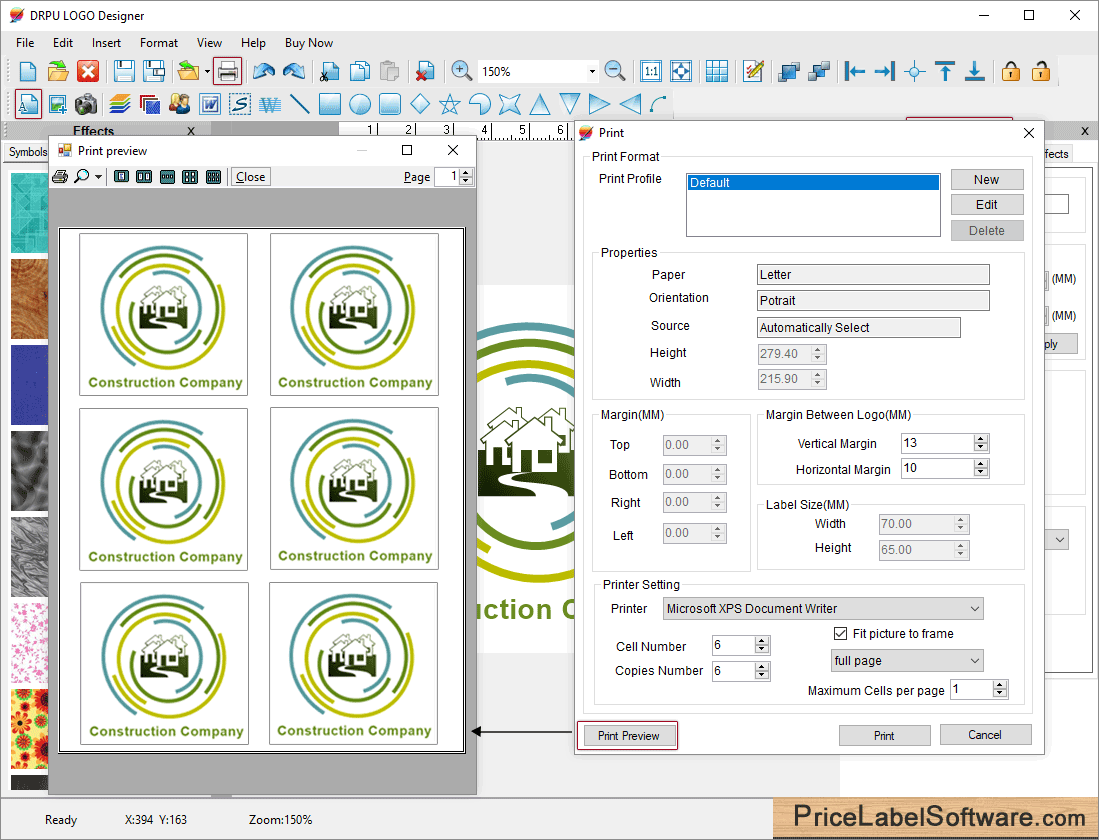The width and height of the screenshot is (1099, 840).
Task: Open file using the folder icon
Action: click(x=57, y=72)
